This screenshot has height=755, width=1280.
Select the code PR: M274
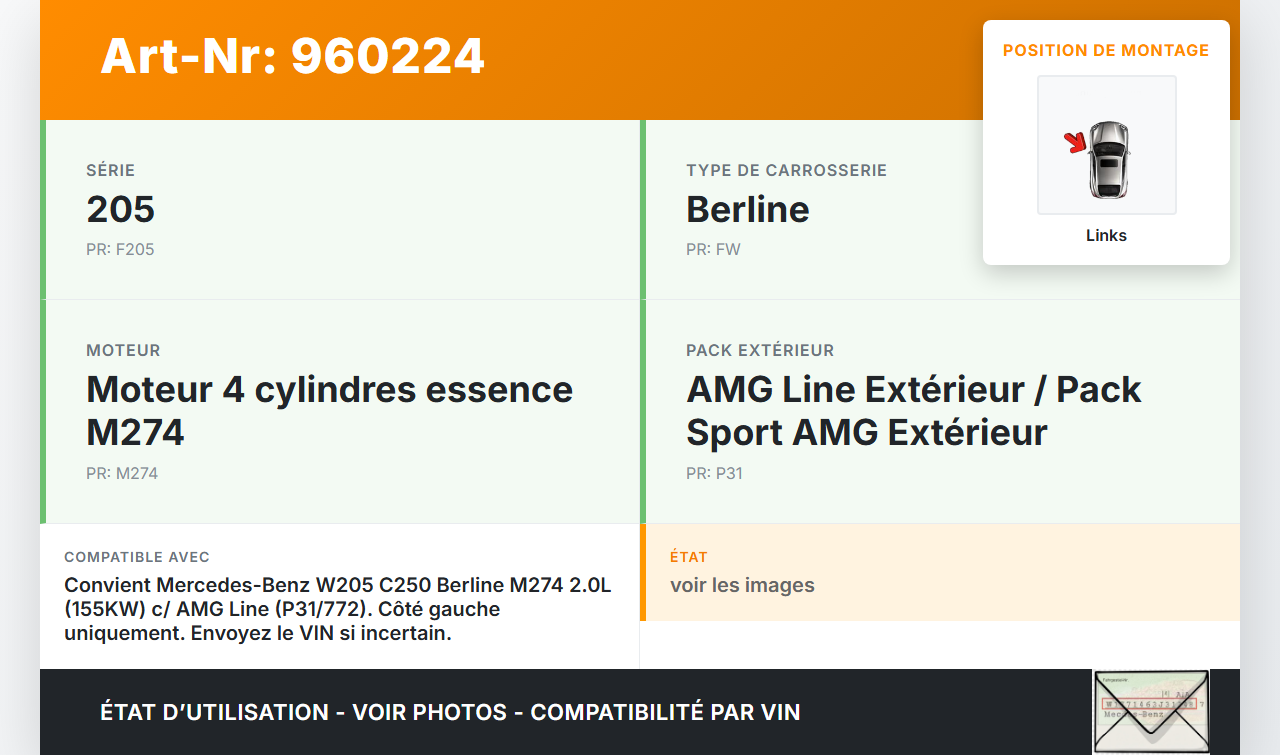[122, 473]
